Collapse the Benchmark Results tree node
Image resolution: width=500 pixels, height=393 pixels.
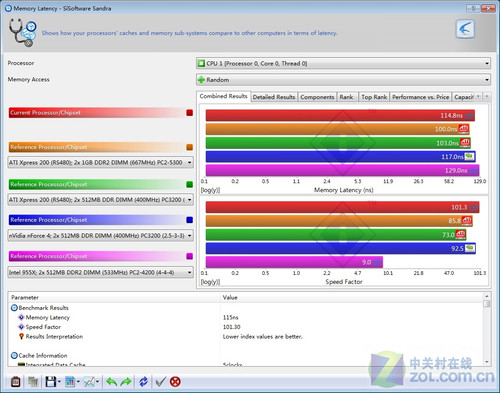14,308
